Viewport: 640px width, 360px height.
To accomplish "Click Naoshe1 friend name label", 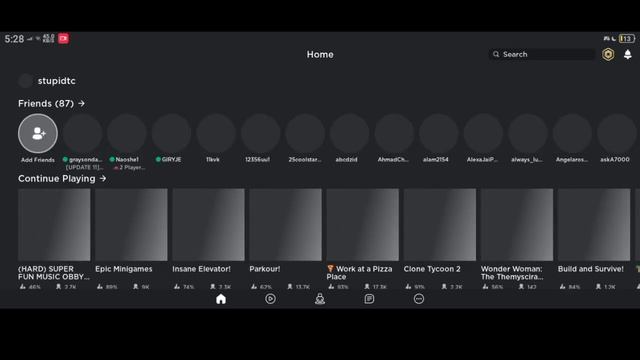I will pyautogui.click(x=127, y=160).
